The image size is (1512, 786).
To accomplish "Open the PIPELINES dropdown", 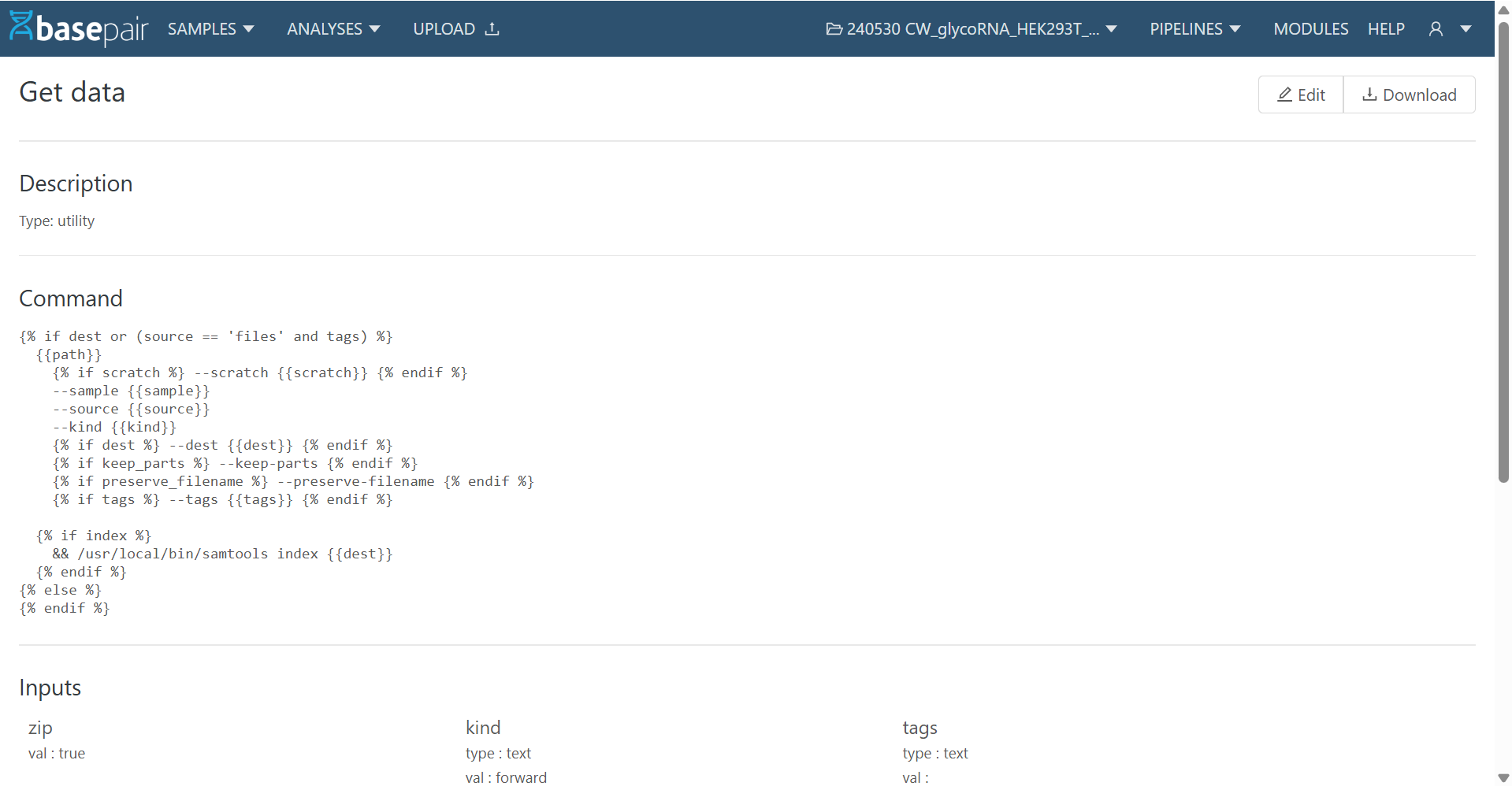I will click(1194, 28).
